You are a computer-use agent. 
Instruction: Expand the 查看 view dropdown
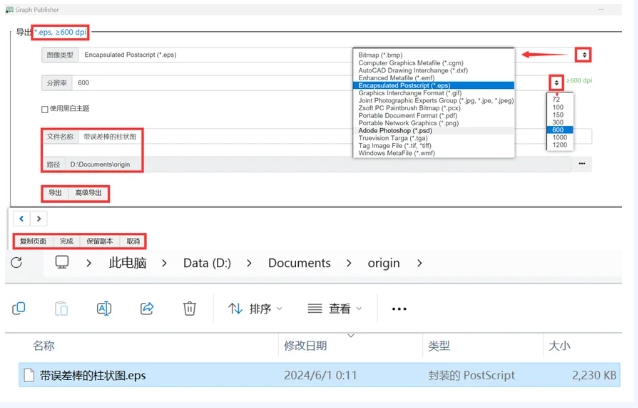pos(334,309)
